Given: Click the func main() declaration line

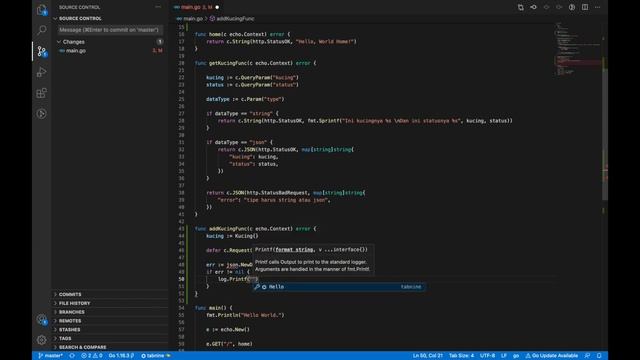Looking at the screenshot, I should [x=213, y=308].
